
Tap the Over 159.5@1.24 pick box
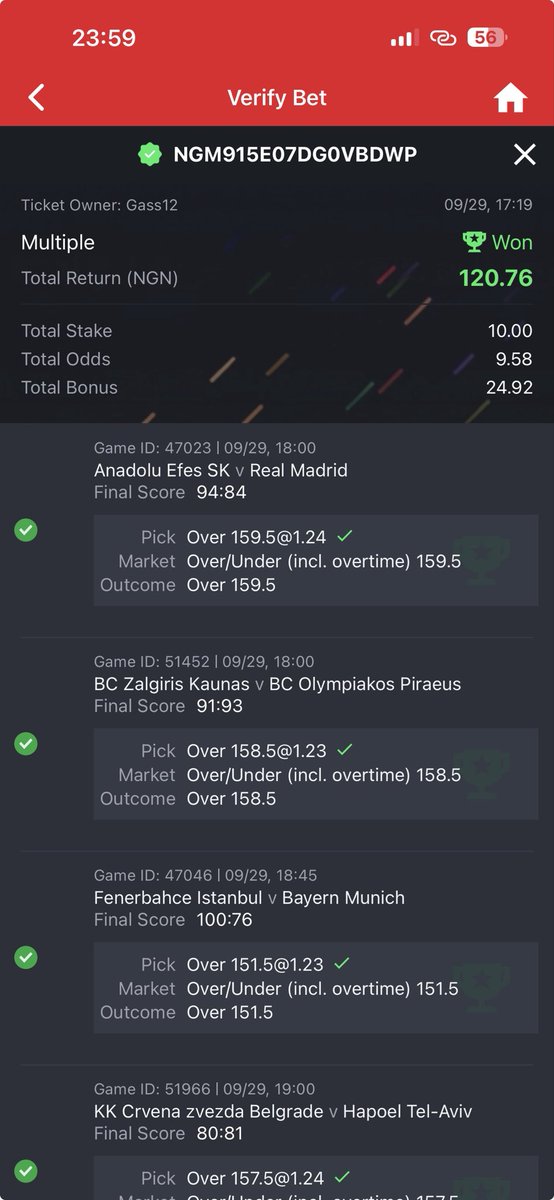coord(316,560)
